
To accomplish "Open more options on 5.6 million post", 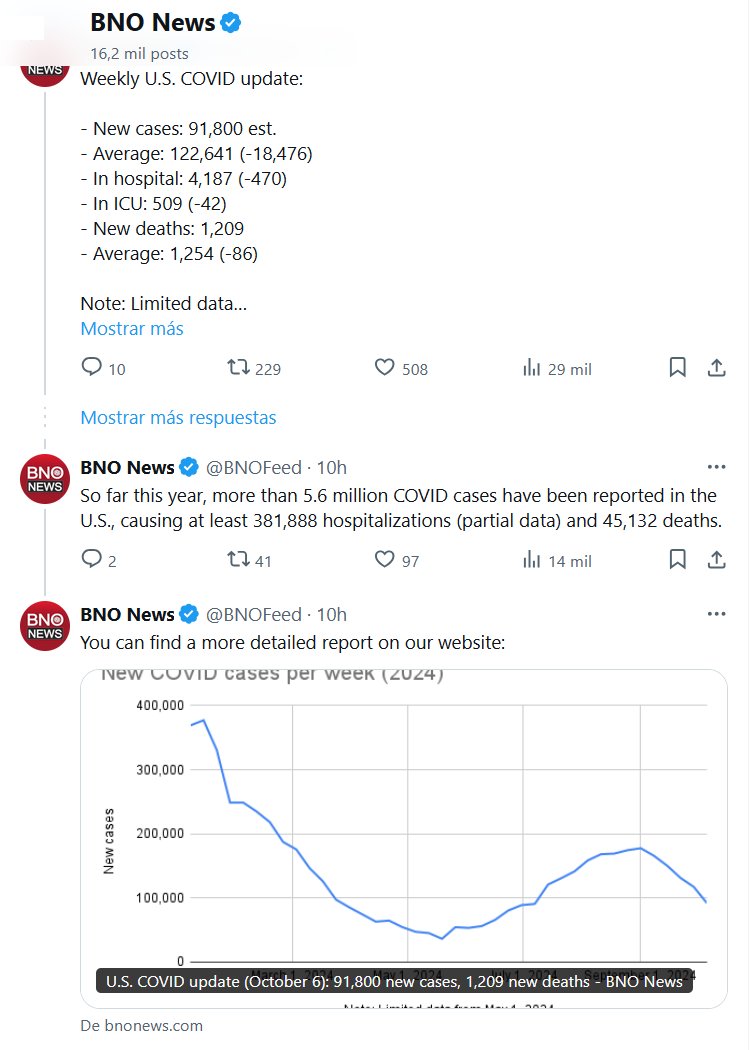I will [716, 467].
